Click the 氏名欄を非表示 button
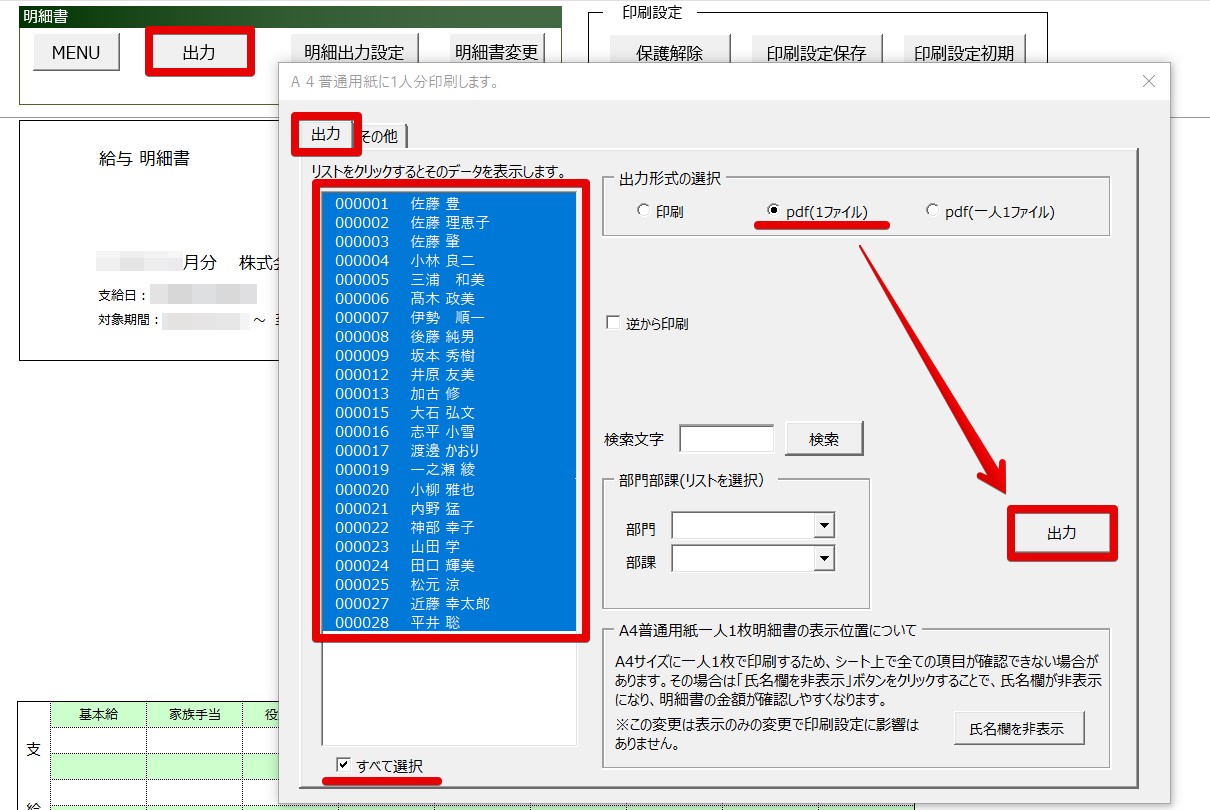 (1018, 729)
